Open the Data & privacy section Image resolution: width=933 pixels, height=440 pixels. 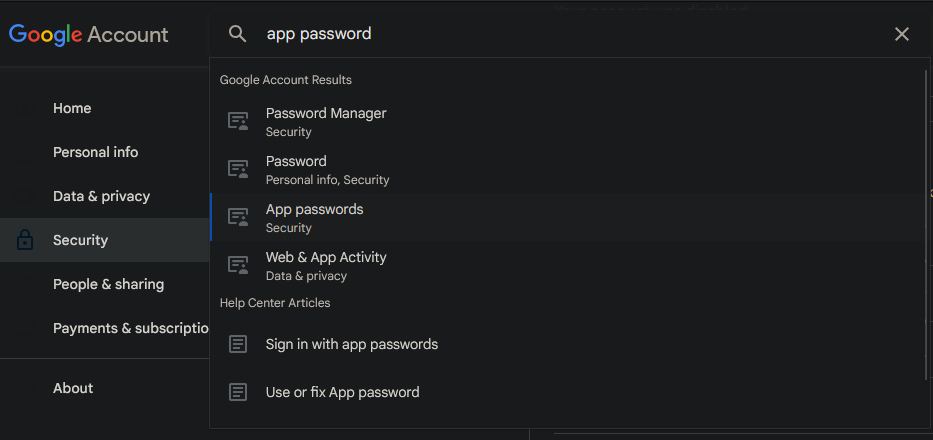pos(101,196)
